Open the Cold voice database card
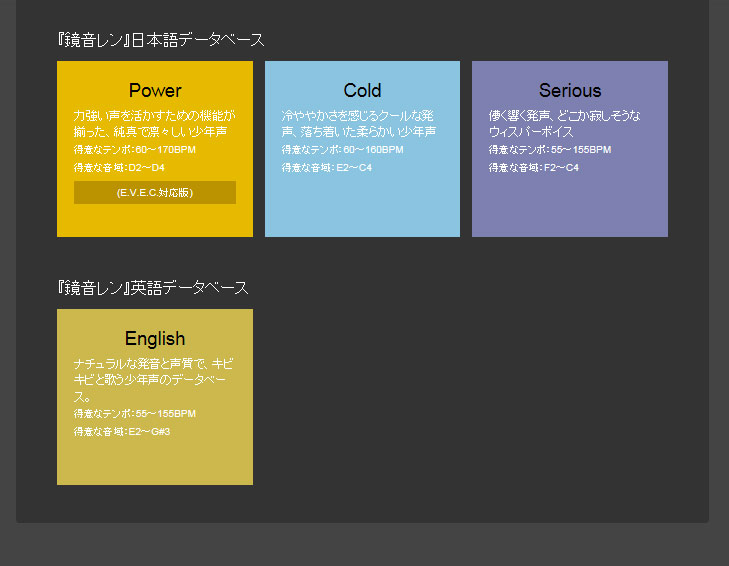 [x=362, y=149]
